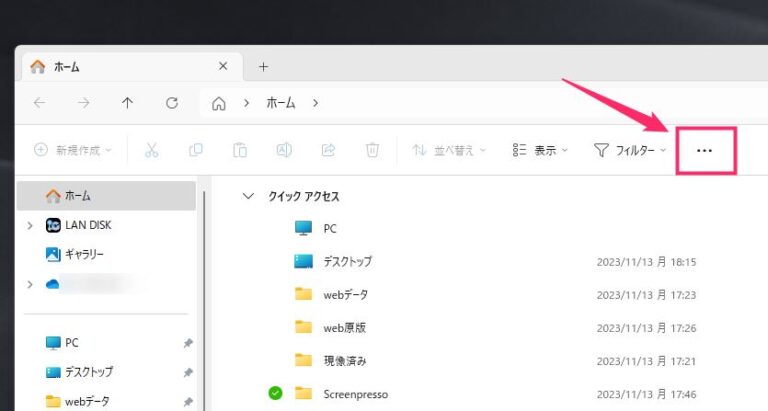Open the 表示 view dropdown
Viewport: 768px width, 411px height.
point(540,150)
